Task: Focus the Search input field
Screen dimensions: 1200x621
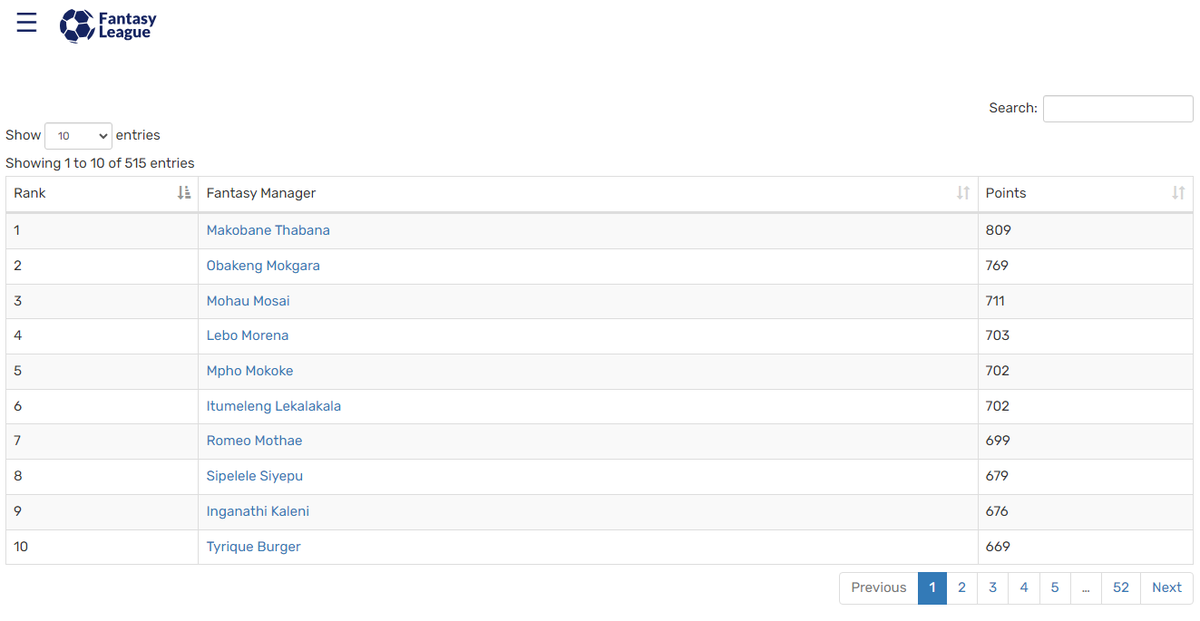Action: click(1118, 108)
